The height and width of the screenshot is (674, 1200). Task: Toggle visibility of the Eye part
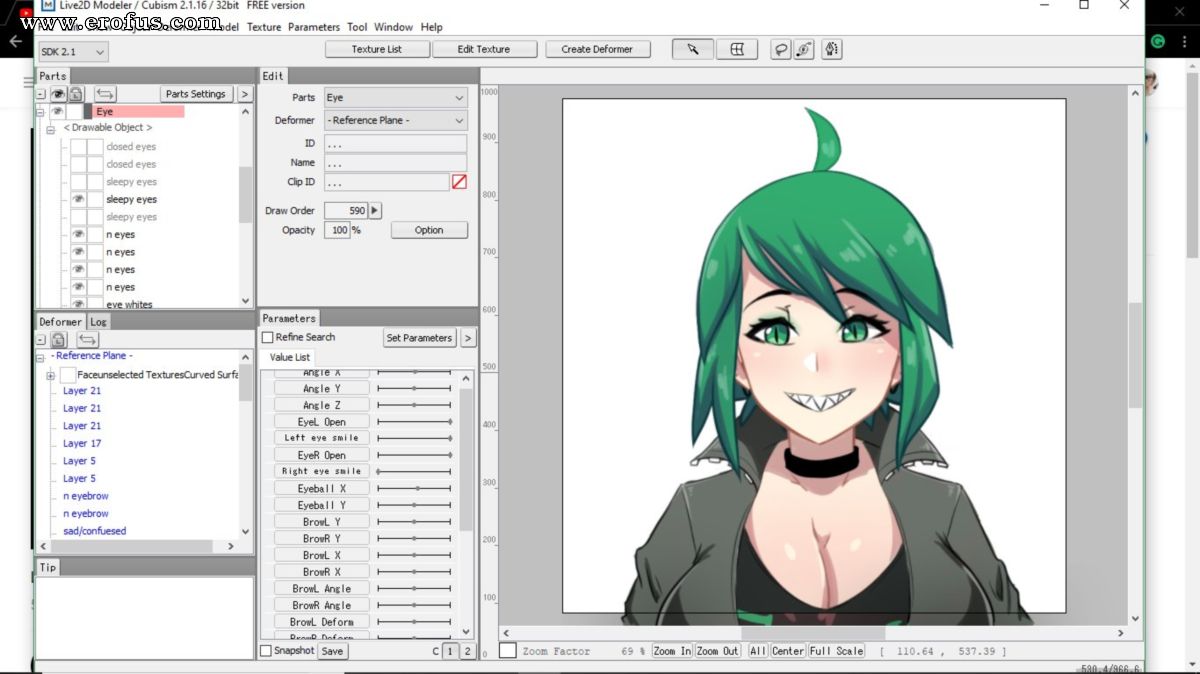[58, 112]
